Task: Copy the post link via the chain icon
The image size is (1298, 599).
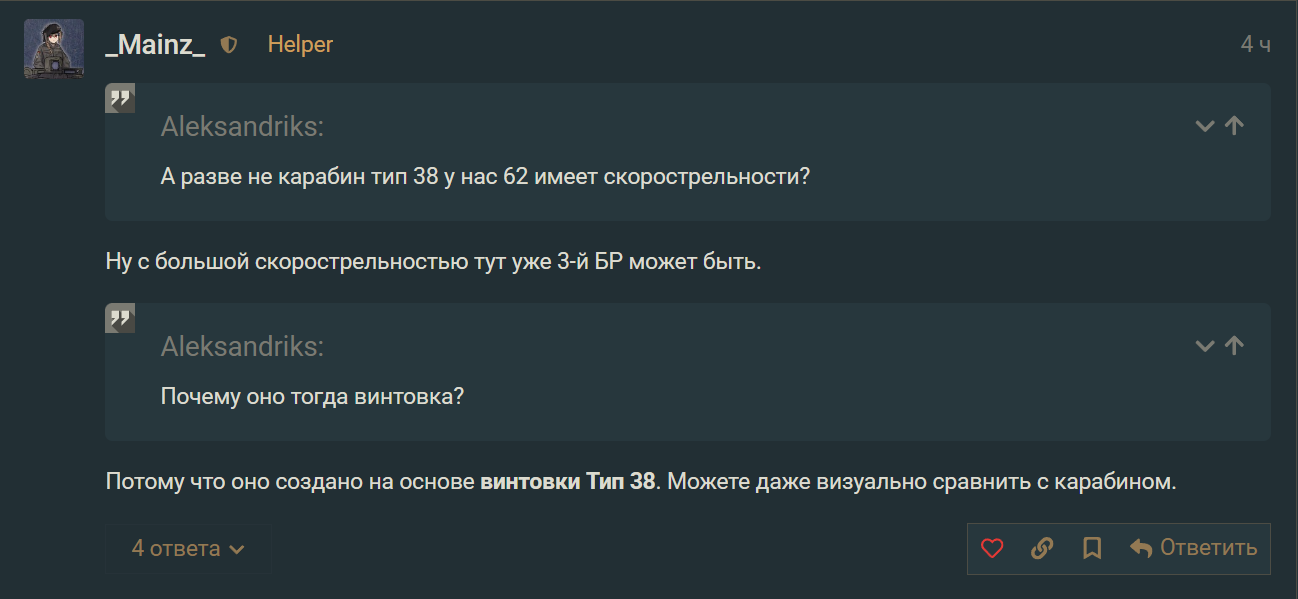Action: coord(1042,548)
